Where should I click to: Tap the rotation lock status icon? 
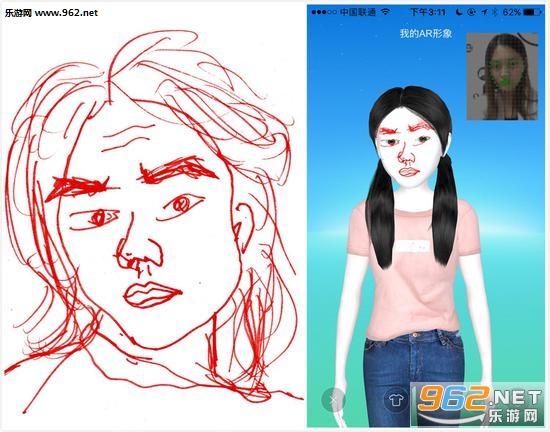pos(472,12)
